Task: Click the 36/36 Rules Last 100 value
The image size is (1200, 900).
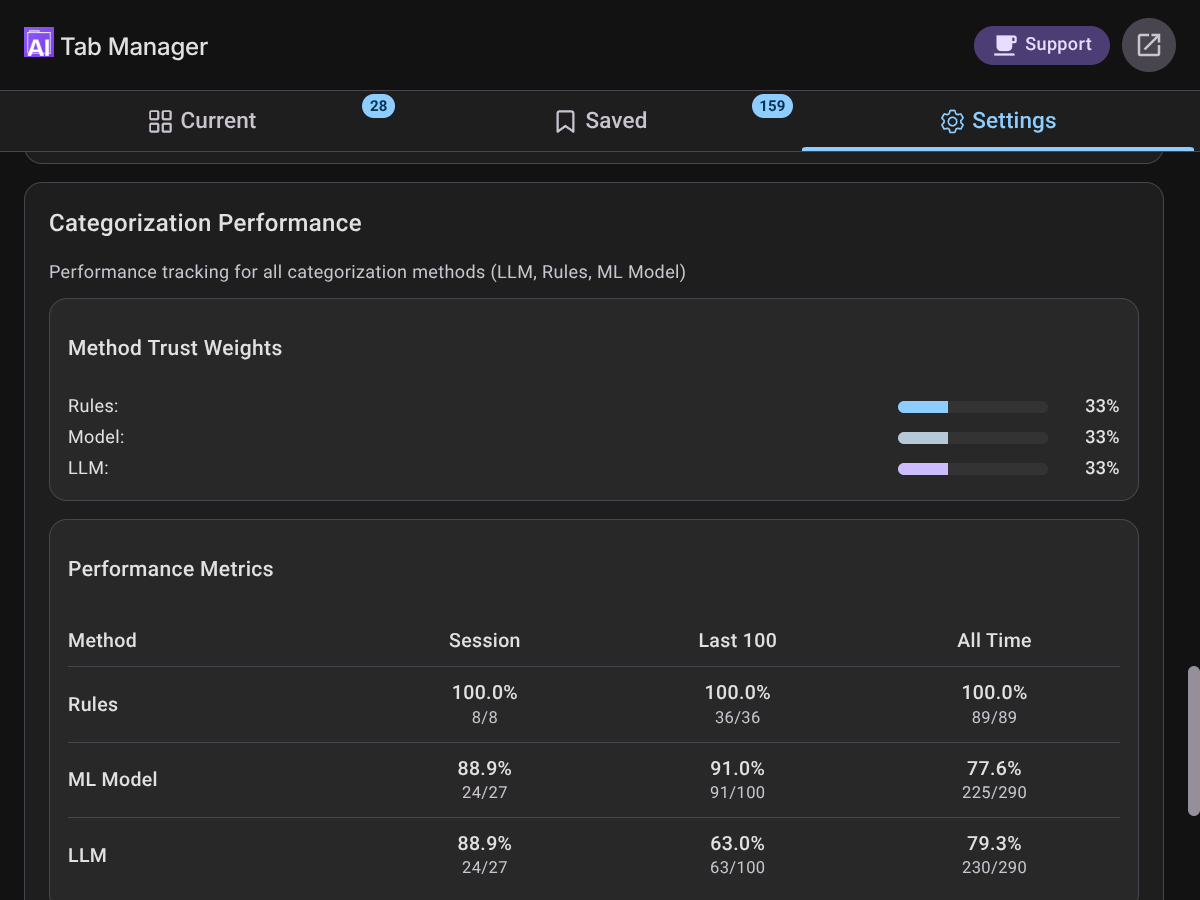Action: (x=738, y=717)
